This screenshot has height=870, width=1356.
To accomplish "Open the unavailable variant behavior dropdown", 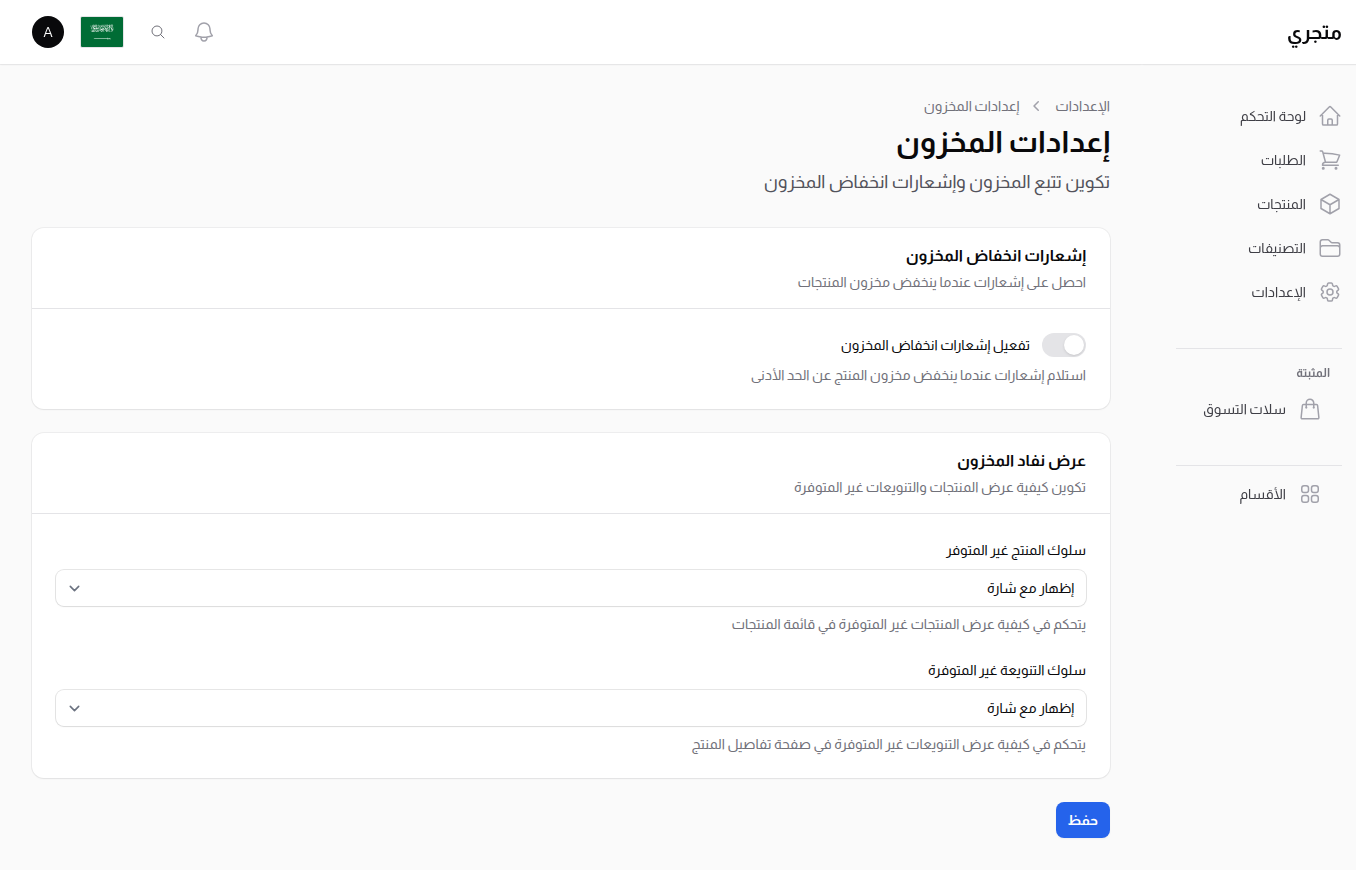I will click(x=571, y=708).
